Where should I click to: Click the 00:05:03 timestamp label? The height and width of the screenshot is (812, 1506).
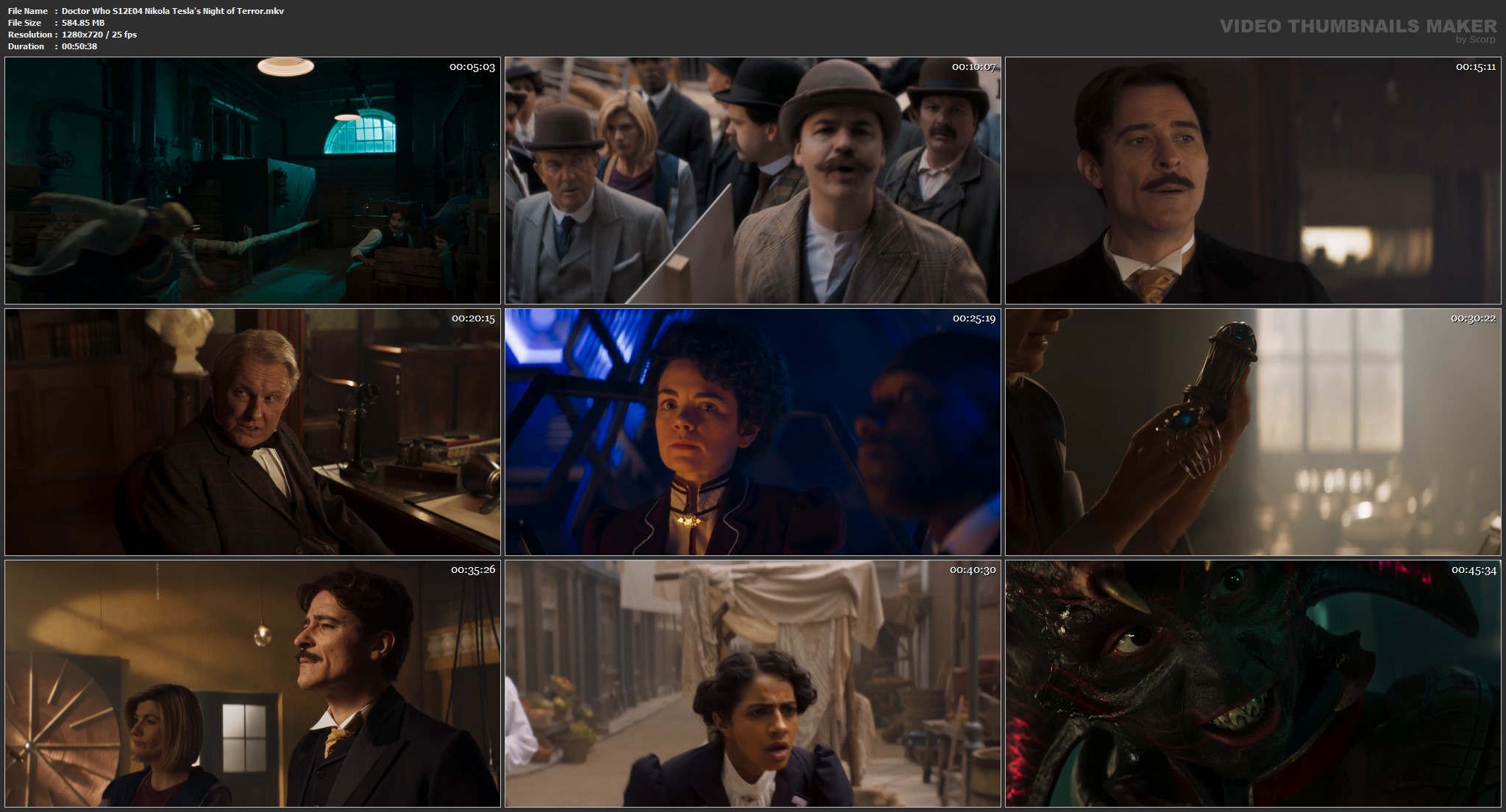472,67
